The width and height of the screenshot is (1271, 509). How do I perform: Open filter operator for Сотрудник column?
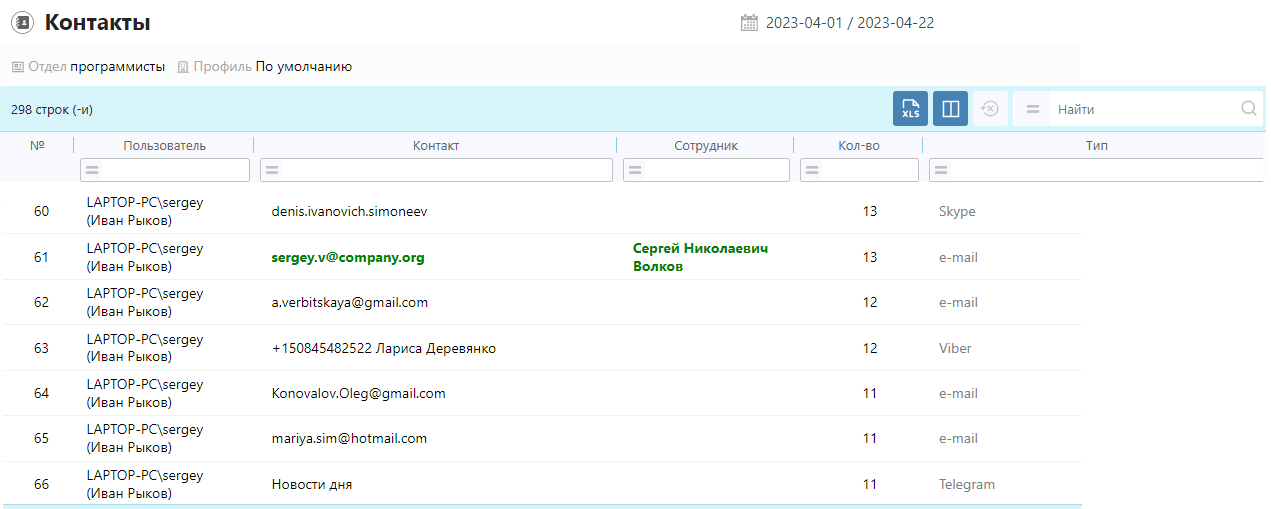pyautogui.click(x=634, y=171)
